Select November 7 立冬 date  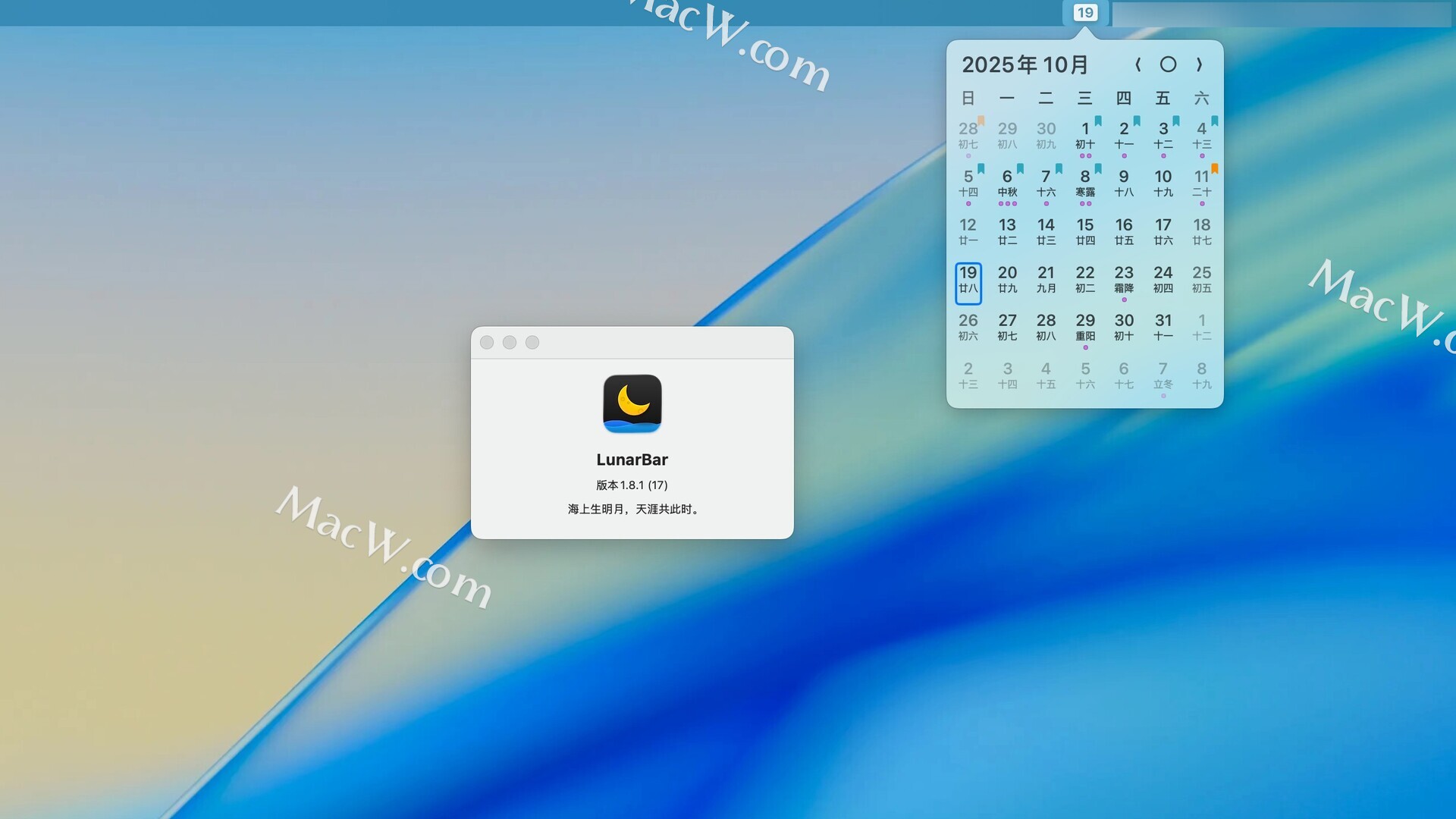coord(1163,375)
